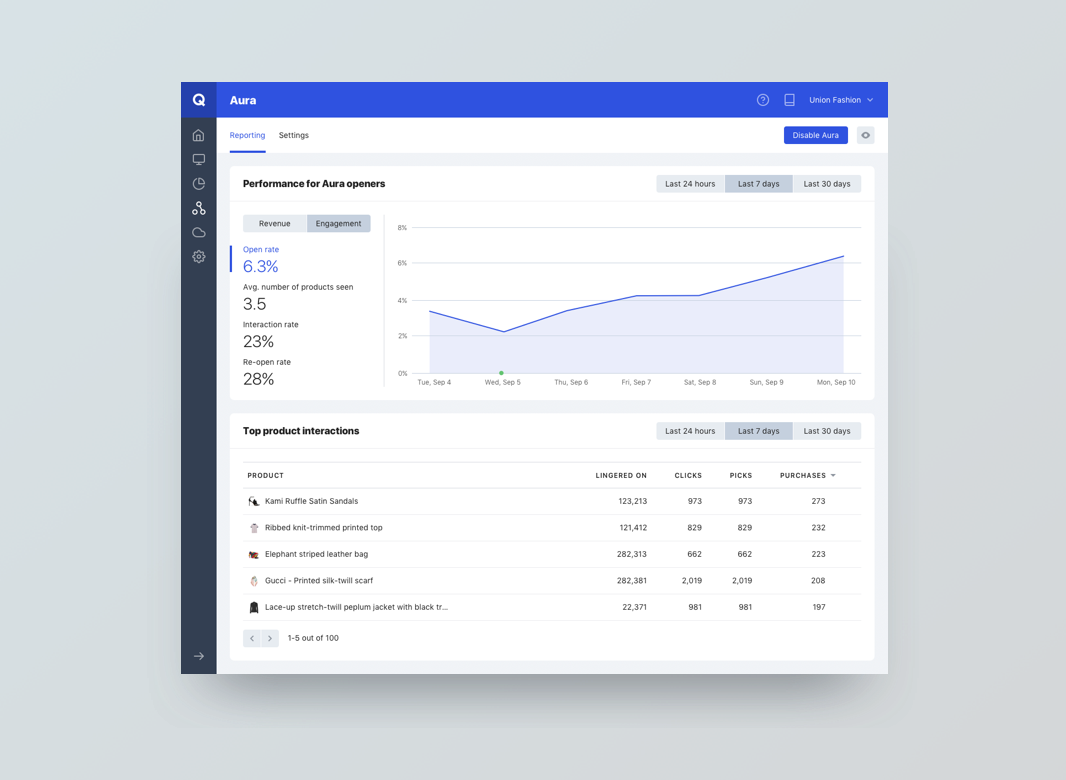Viewport: 1066px width, 780px height.
Task: Click the Q logo in the sidebar
Action: point(199,100)
